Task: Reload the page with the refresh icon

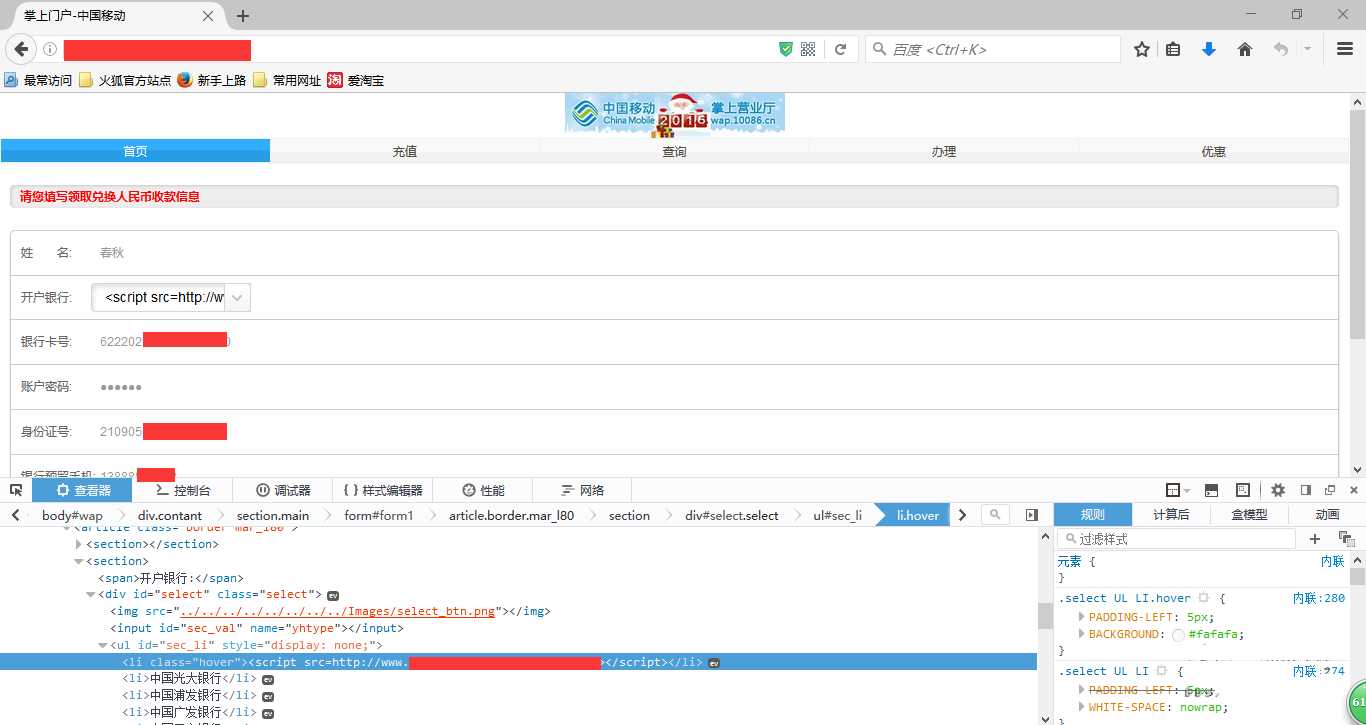Action: tap(841, 49)
